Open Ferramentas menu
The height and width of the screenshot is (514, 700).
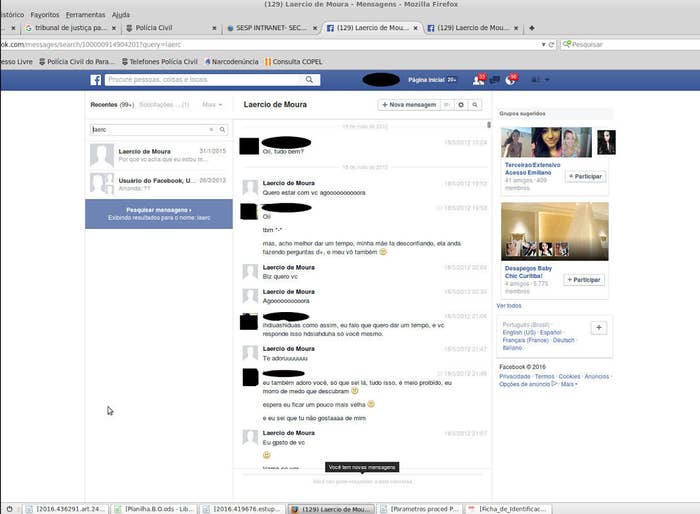(85, 15)
